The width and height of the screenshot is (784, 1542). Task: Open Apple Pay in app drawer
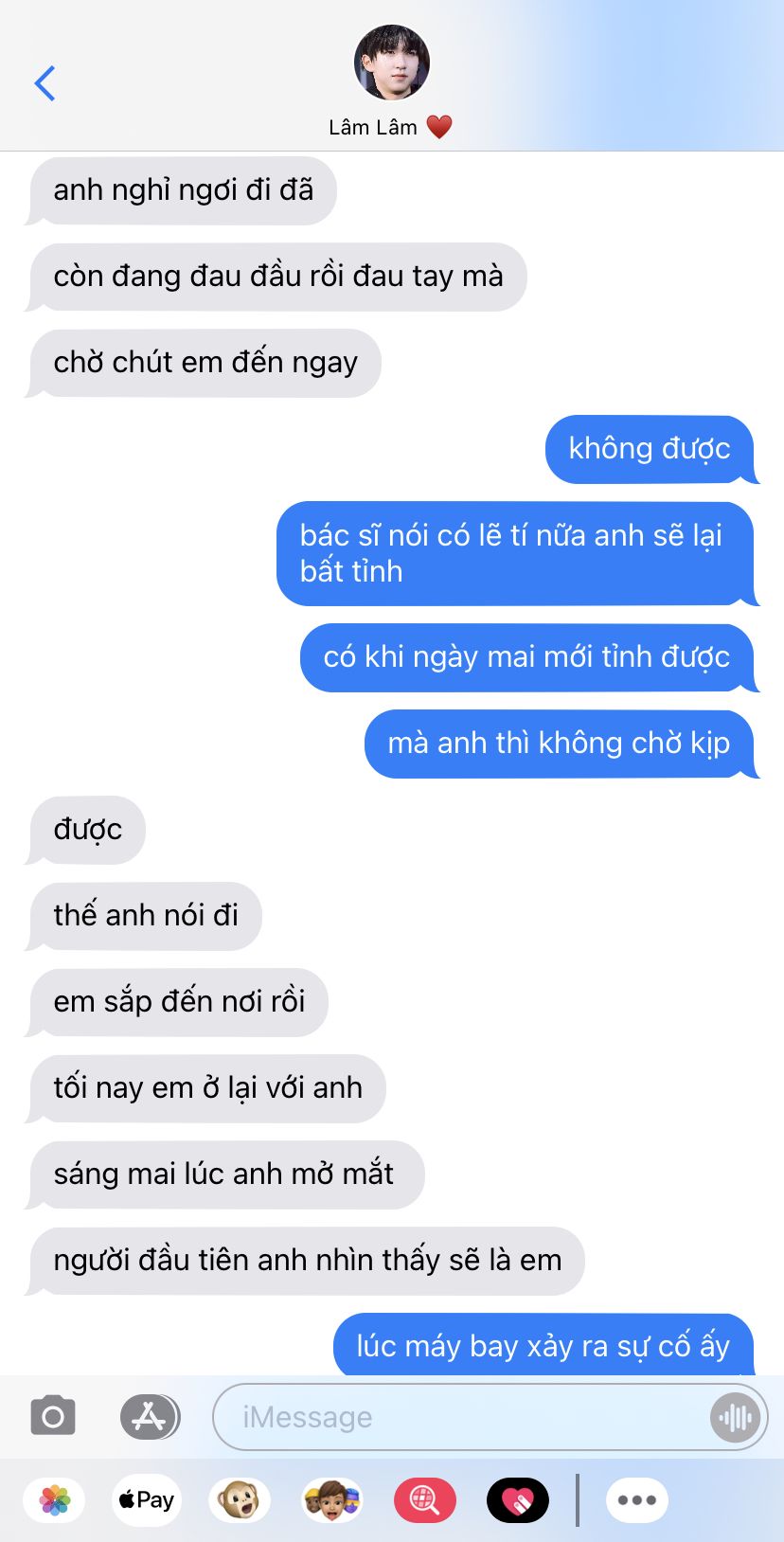[147, 1500]
